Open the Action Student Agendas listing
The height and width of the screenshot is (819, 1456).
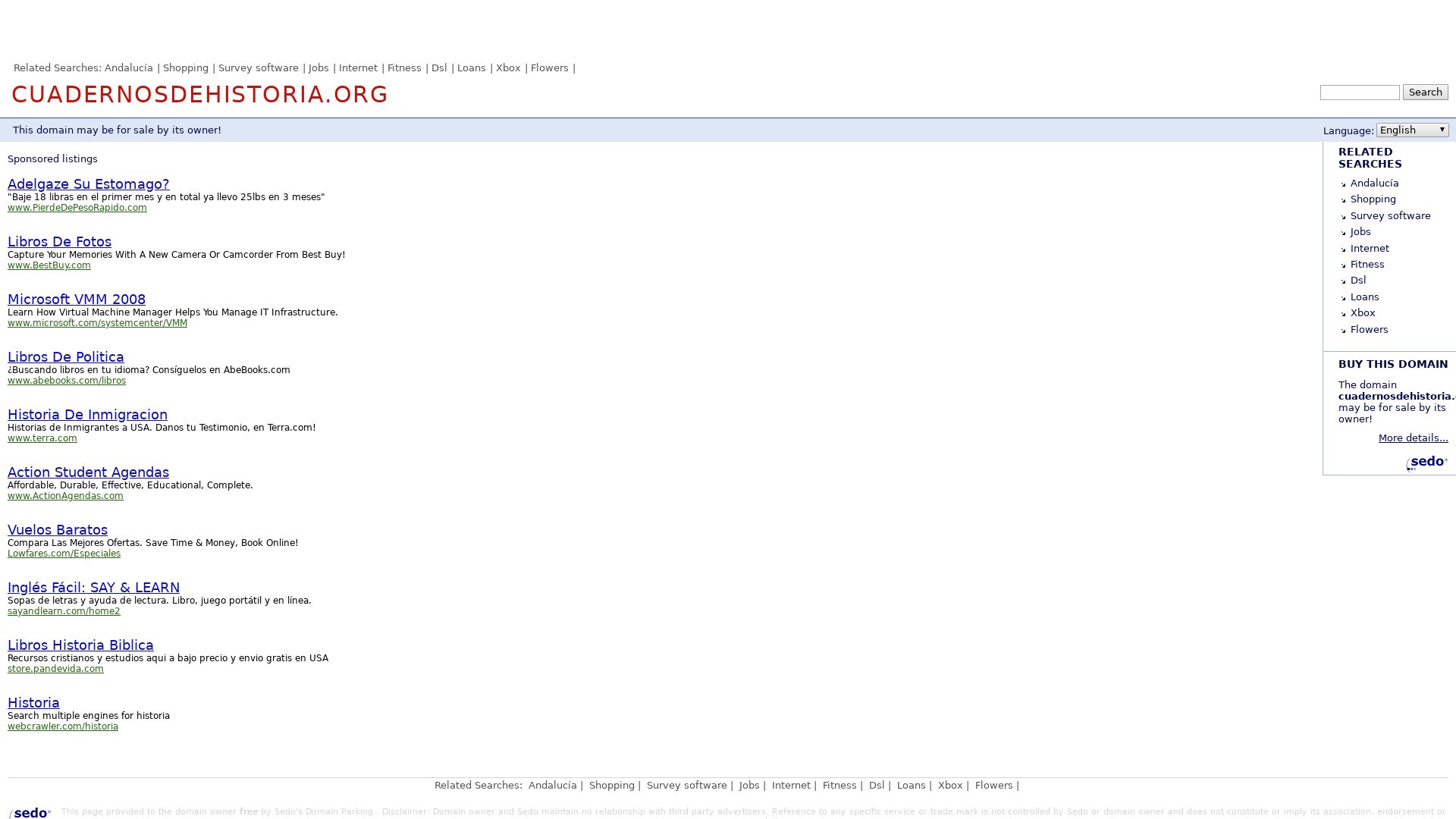[88, 472]
